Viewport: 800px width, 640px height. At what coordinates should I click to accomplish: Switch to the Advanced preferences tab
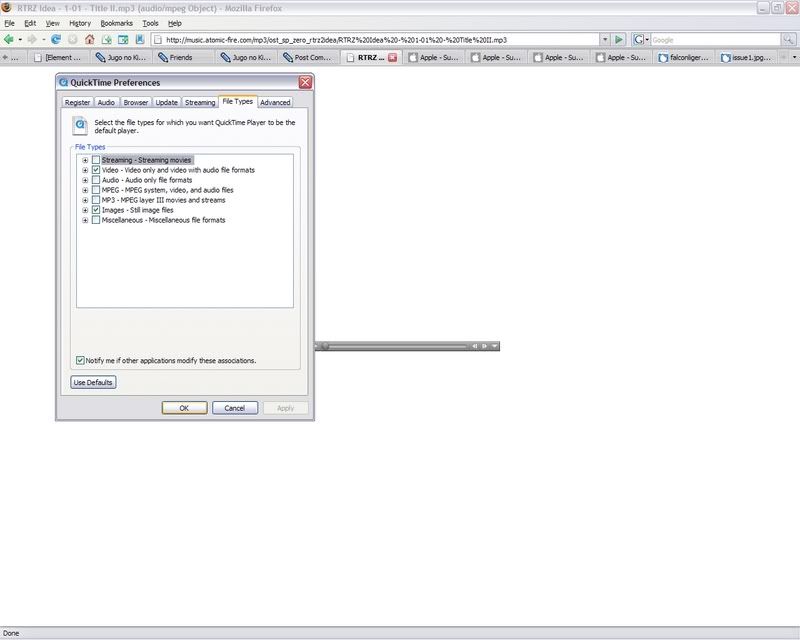pos(275,102)
